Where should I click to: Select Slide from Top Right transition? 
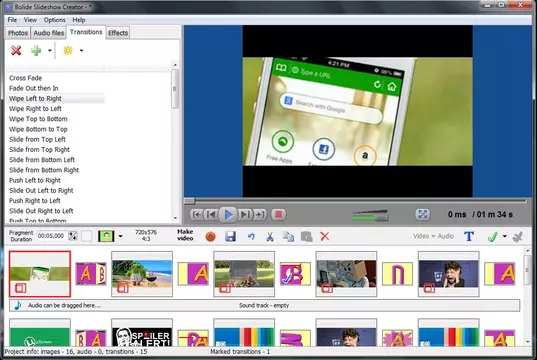[x=39, y=150]
